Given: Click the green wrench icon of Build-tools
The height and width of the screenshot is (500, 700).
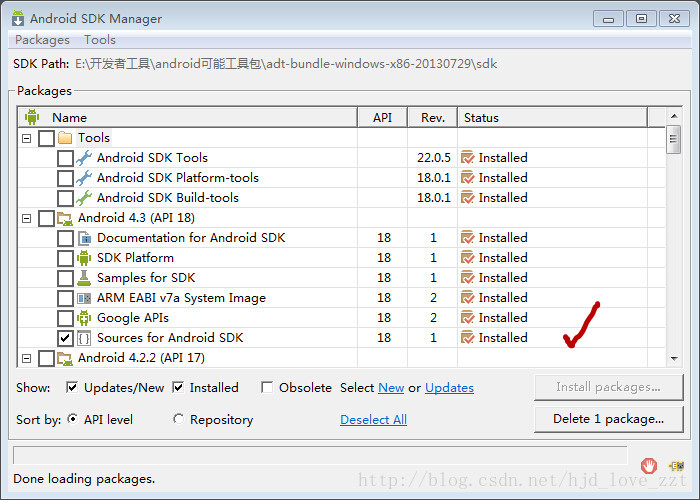Looking at the screenshot, I should [84, 198].
